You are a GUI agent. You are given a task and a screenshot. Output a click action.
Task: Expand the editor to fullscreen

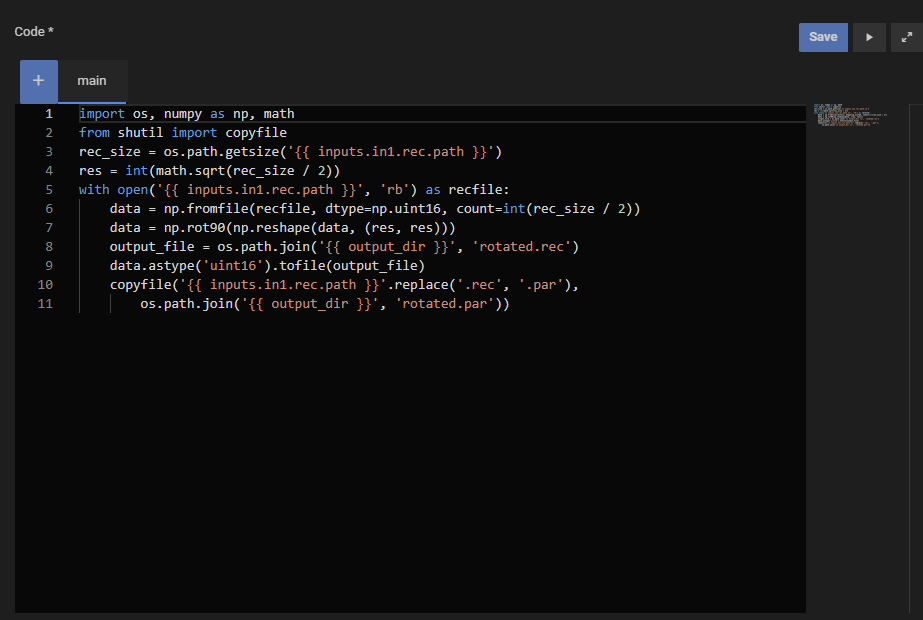pos(906,37)
